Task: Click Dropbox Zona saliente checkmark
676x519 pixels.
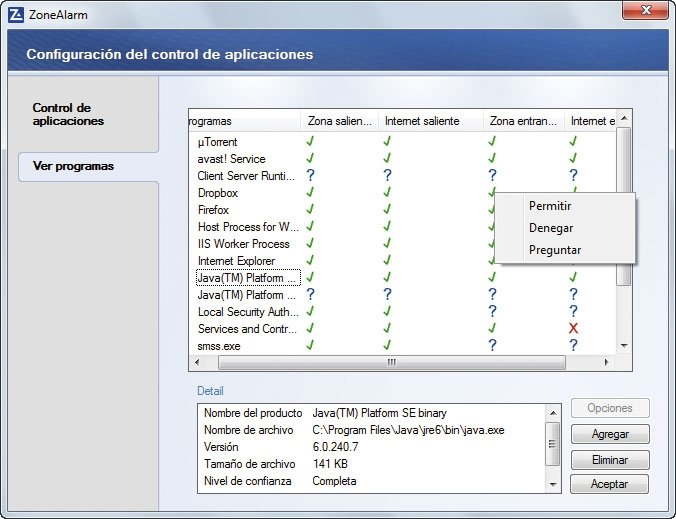Action: [310, 192]
